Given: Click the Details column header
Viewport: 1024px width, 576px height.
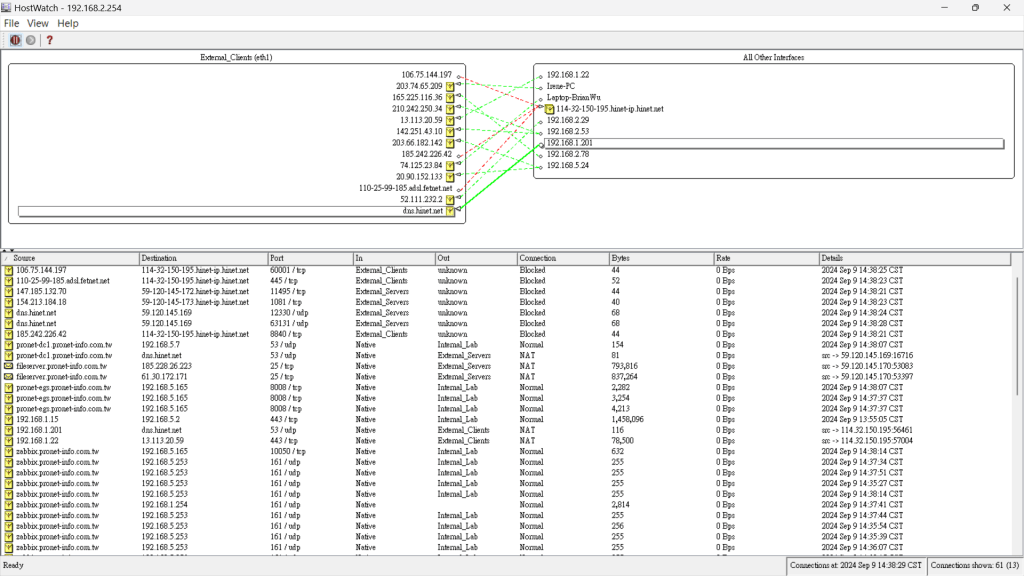Looking at the screenshot, I should pyautogui.click(x=915, y=259).
